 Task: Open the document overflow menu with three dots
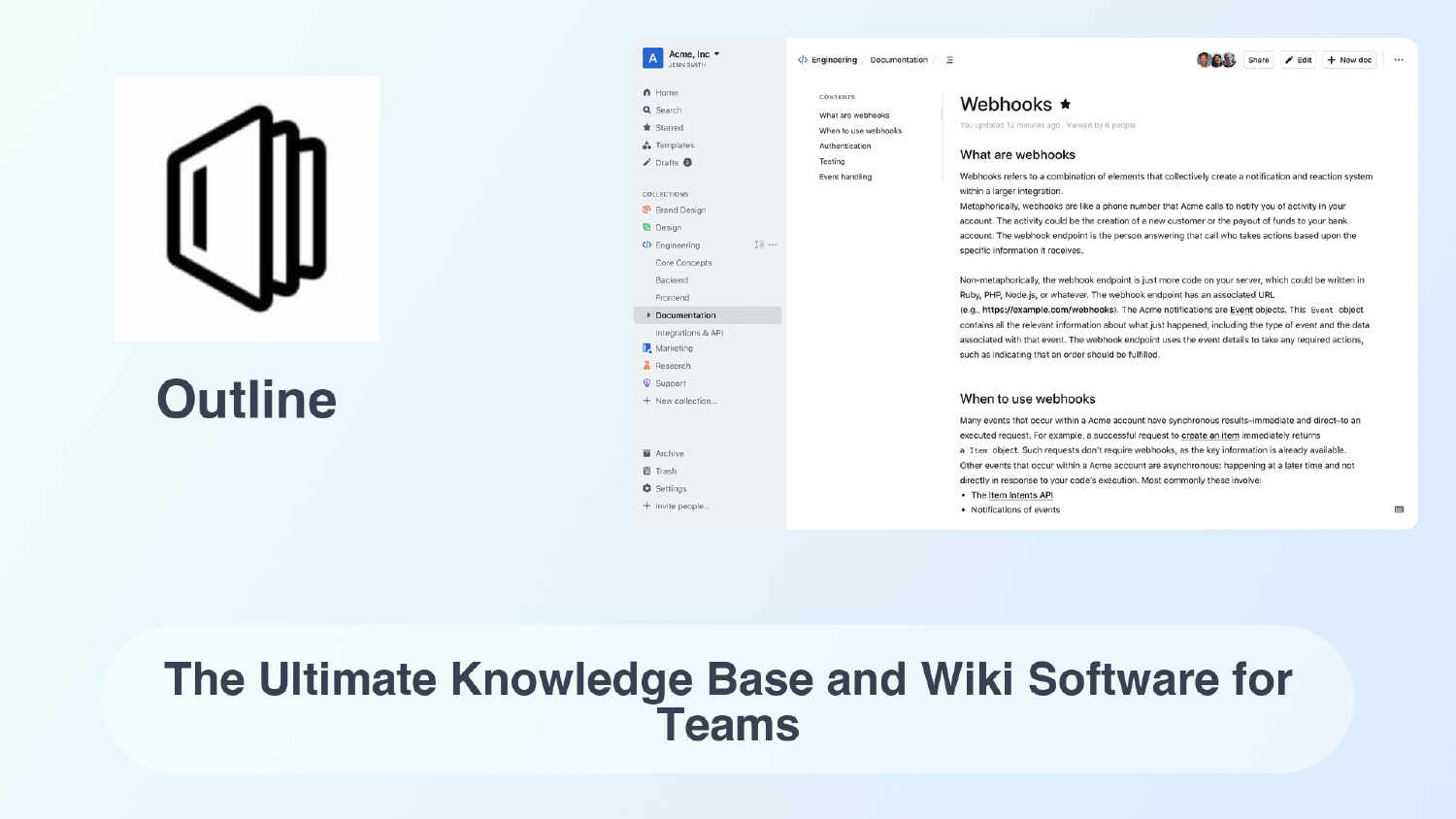(1399, 59)
